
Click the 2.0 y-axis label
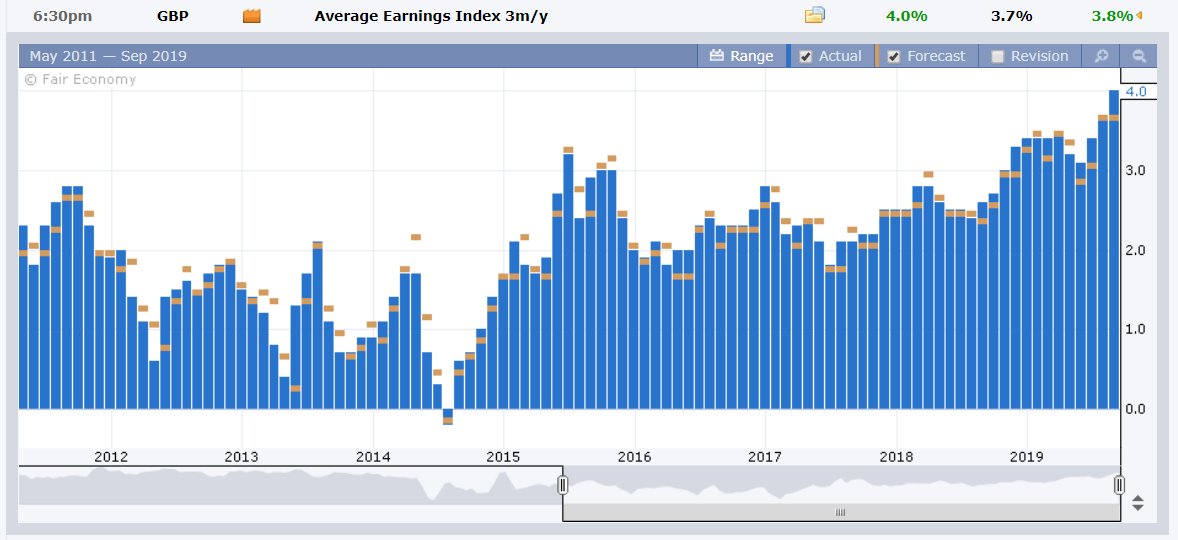pyautogui.click(x=1136, y=250)
